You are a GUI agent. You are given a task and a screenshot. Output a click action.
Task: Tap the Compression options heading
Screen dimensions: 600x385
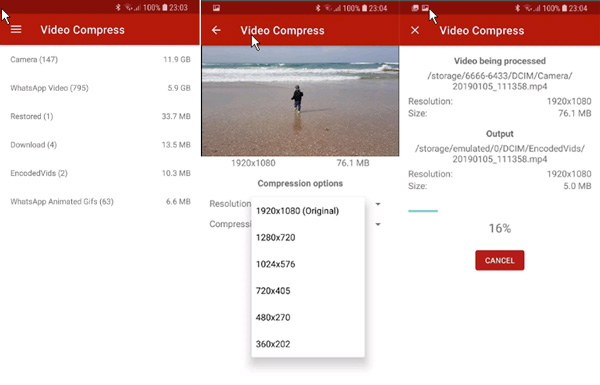coord(300,183)
